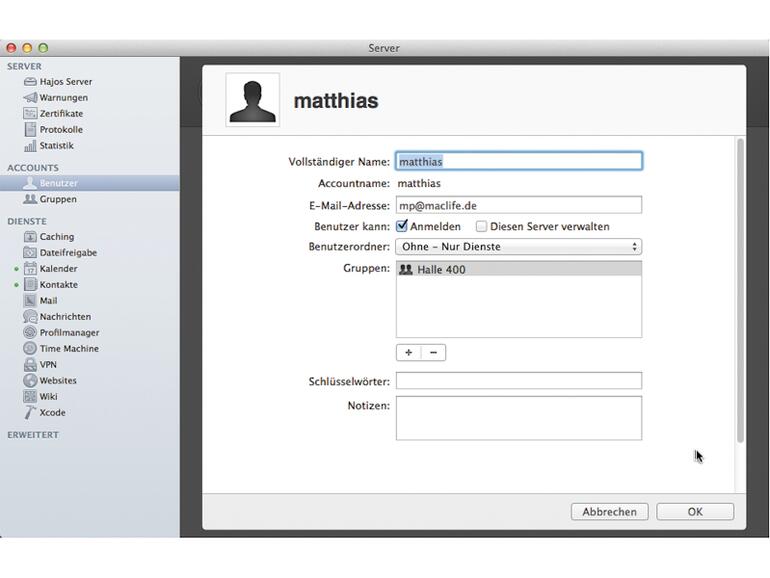
Task: Click the DIENSTE section header
Action: coord(27,221)
